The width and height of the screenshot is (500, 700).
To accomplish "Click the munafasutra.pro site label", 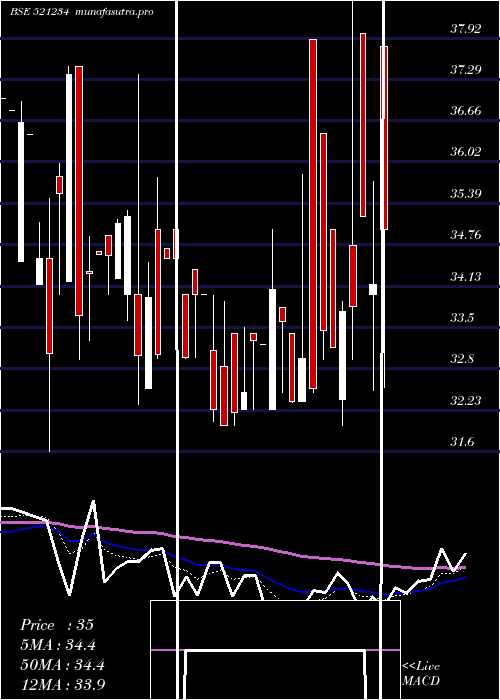I will [x=114, y=12].
